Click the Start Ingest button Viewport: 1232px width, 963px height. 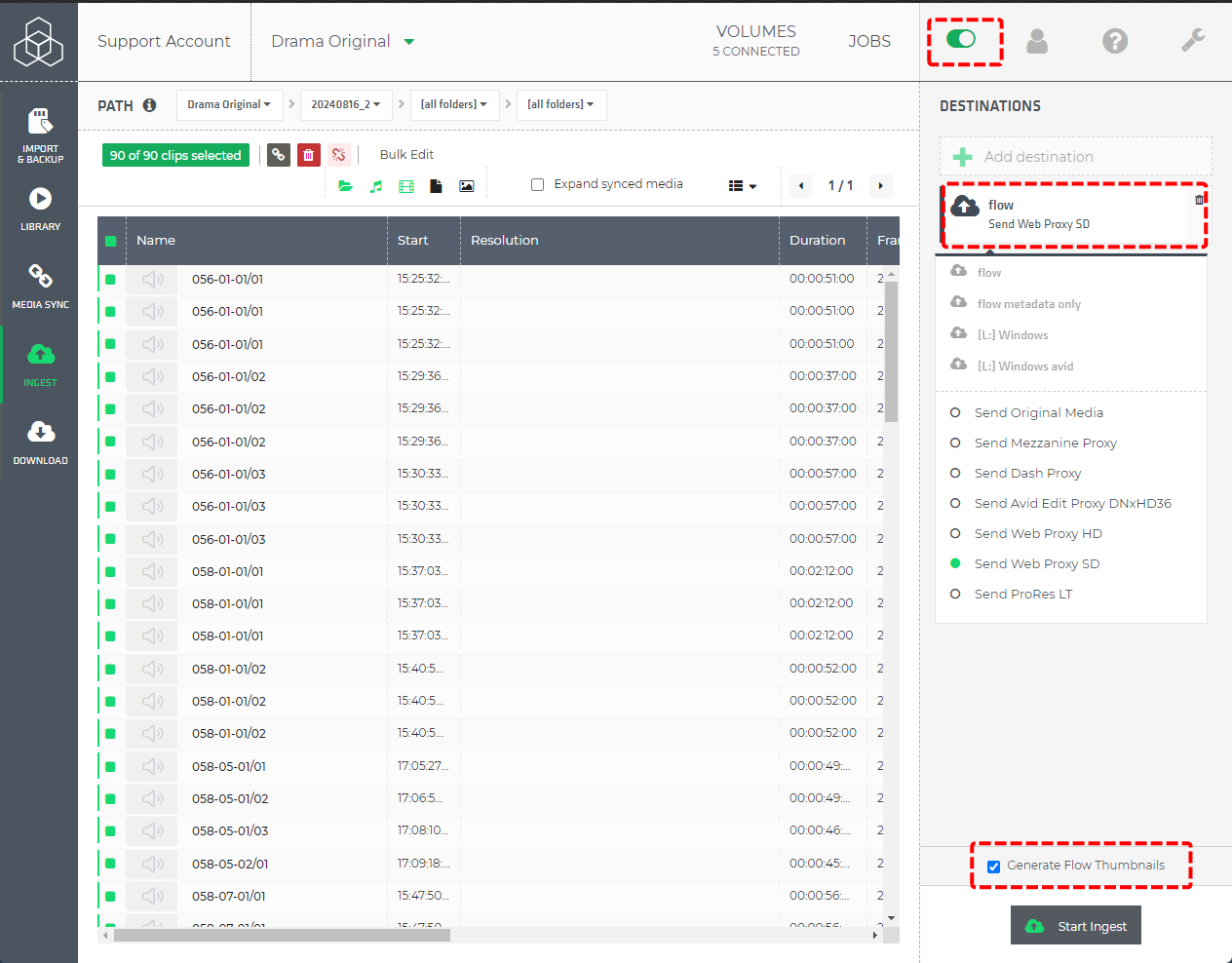coord(1075,925)
